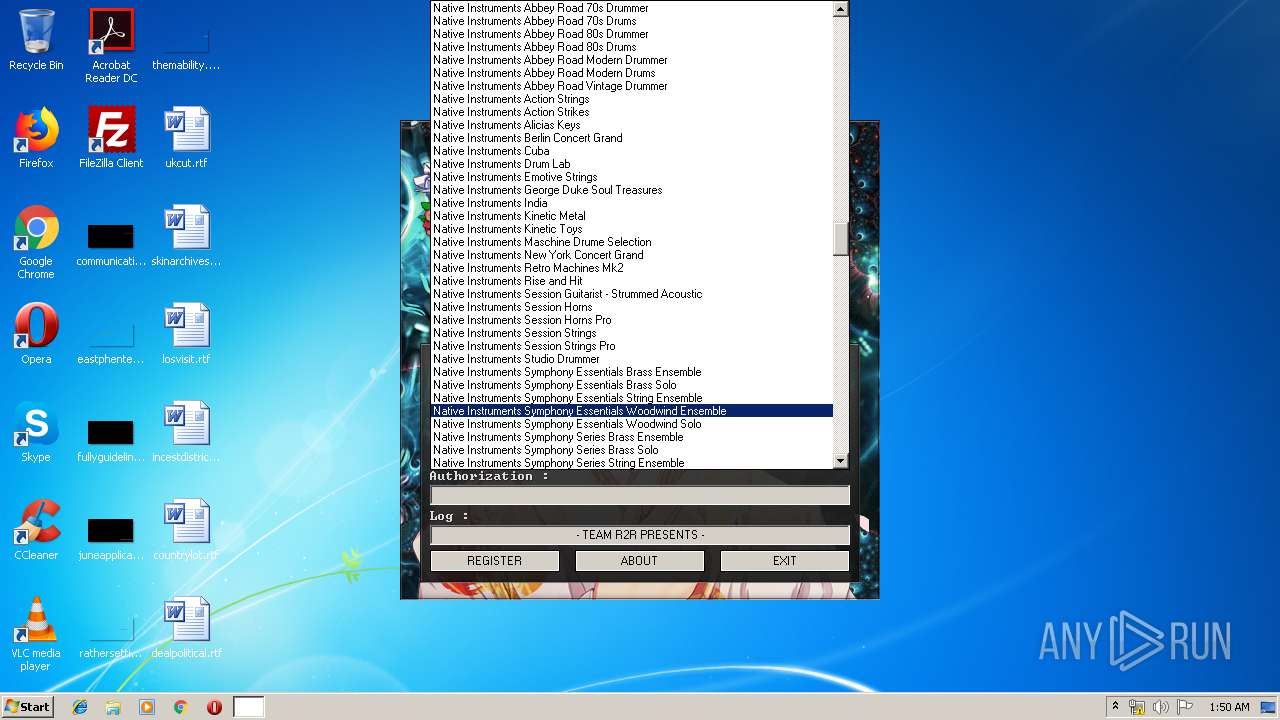The width and height of the screenshot is (1280, 720).
Task: Open FileZilla Client shortcut
Action: click(111, 138)
